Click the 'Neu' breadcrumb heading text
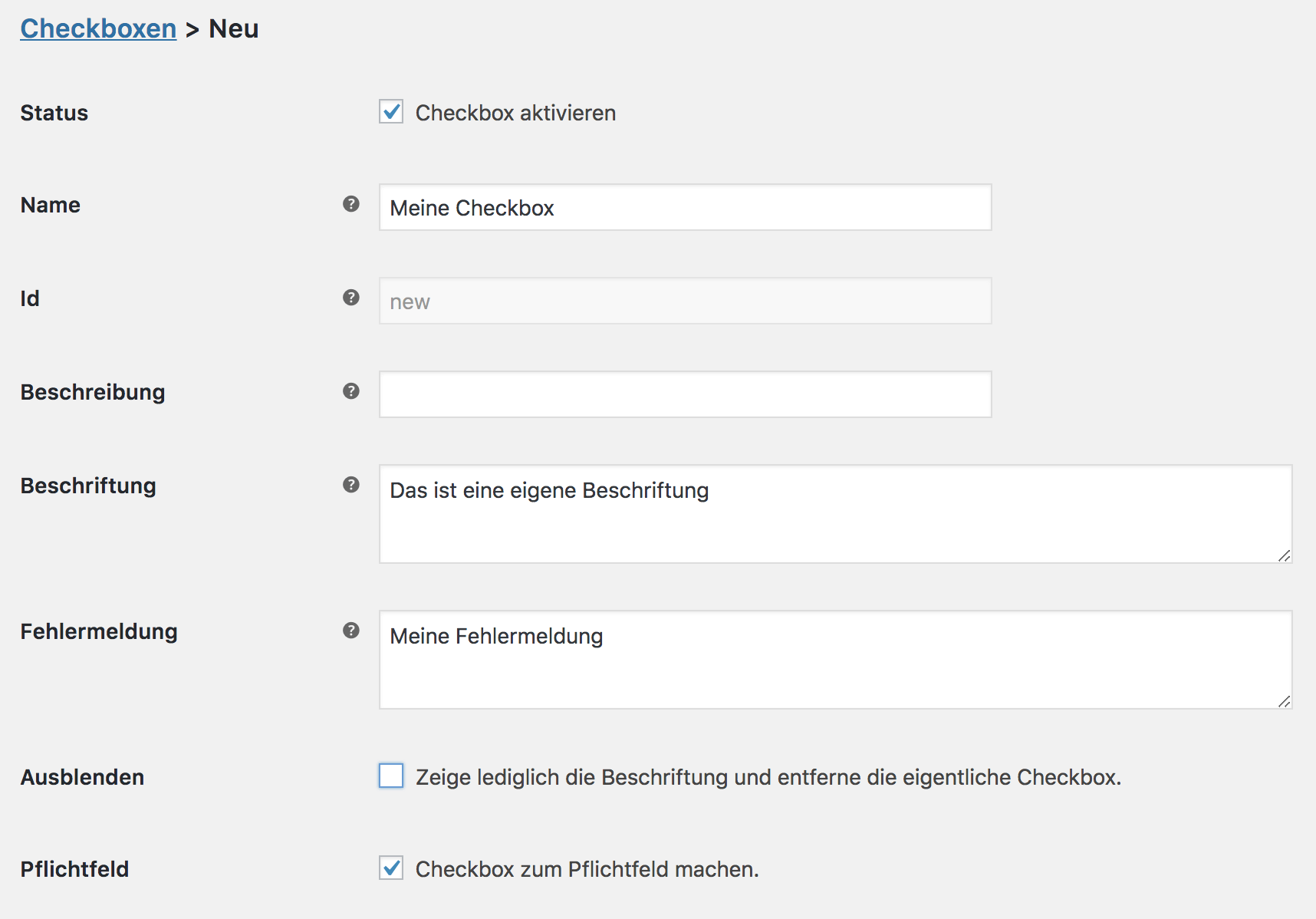This screenshot has height=919, width=1316. click(x=234, y=28)
